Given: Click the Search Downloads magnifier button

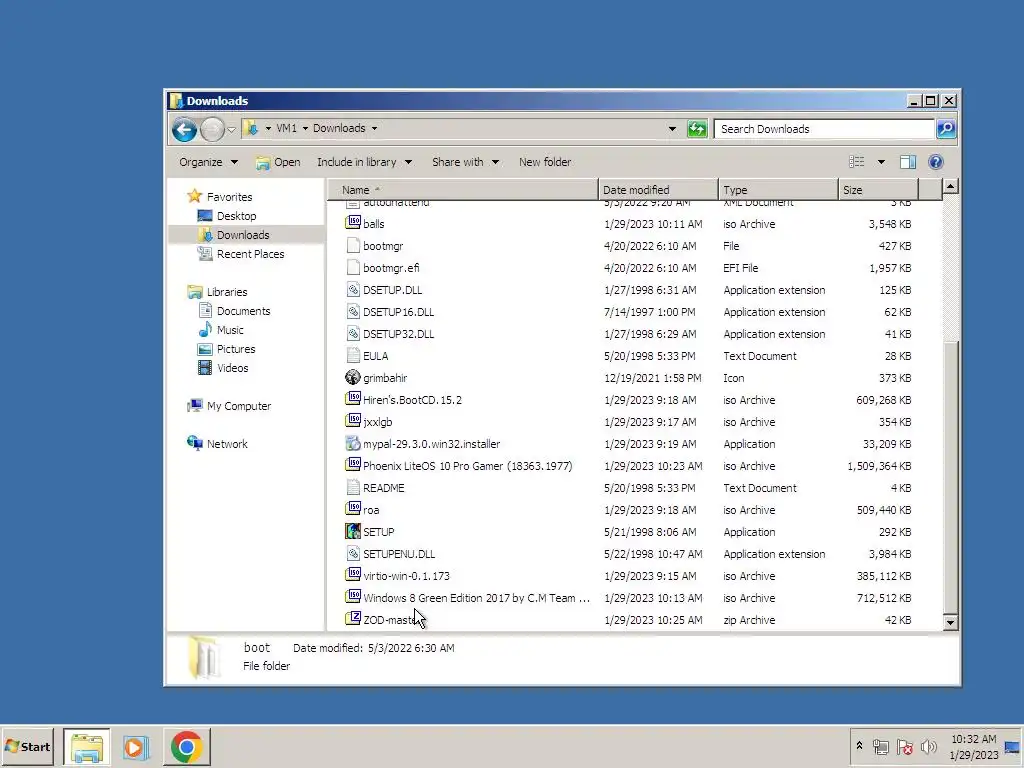Looking at the screenshot, I should pos(946,129).
